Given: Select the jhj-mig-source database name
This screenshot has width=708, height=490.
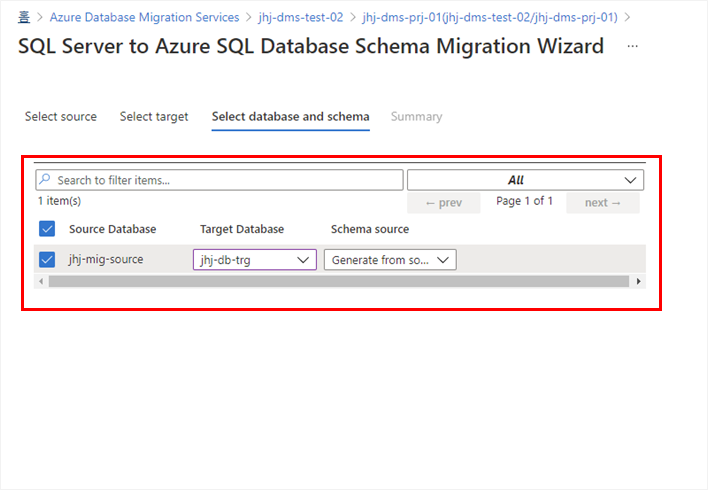Looking at the screenshot, I should tap(106, 259).
